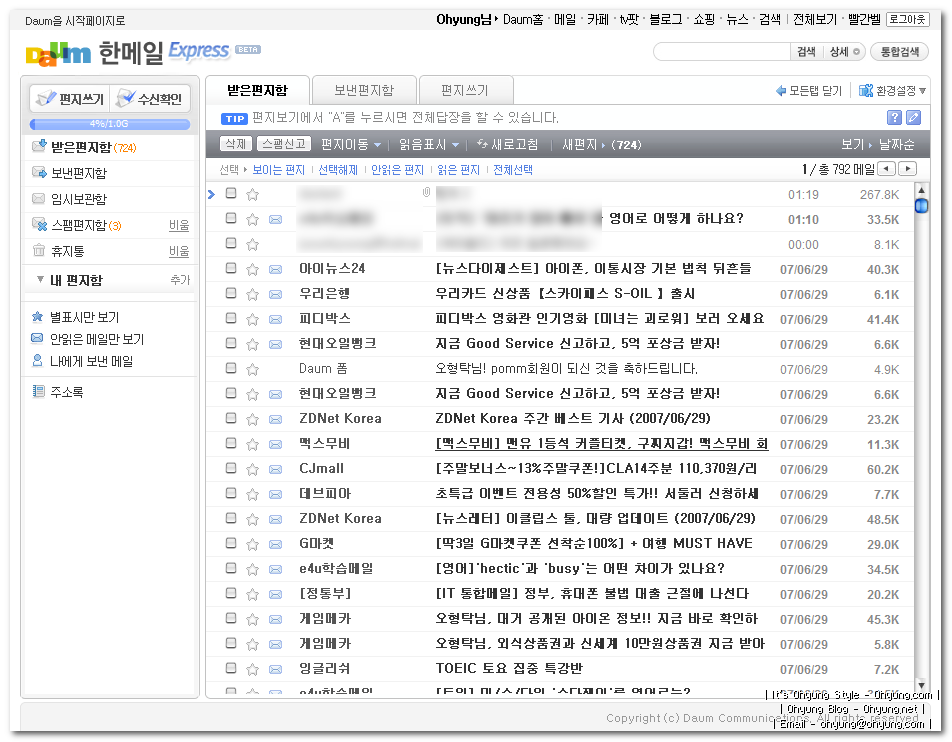Star the G마켓 email

[253, 543]
